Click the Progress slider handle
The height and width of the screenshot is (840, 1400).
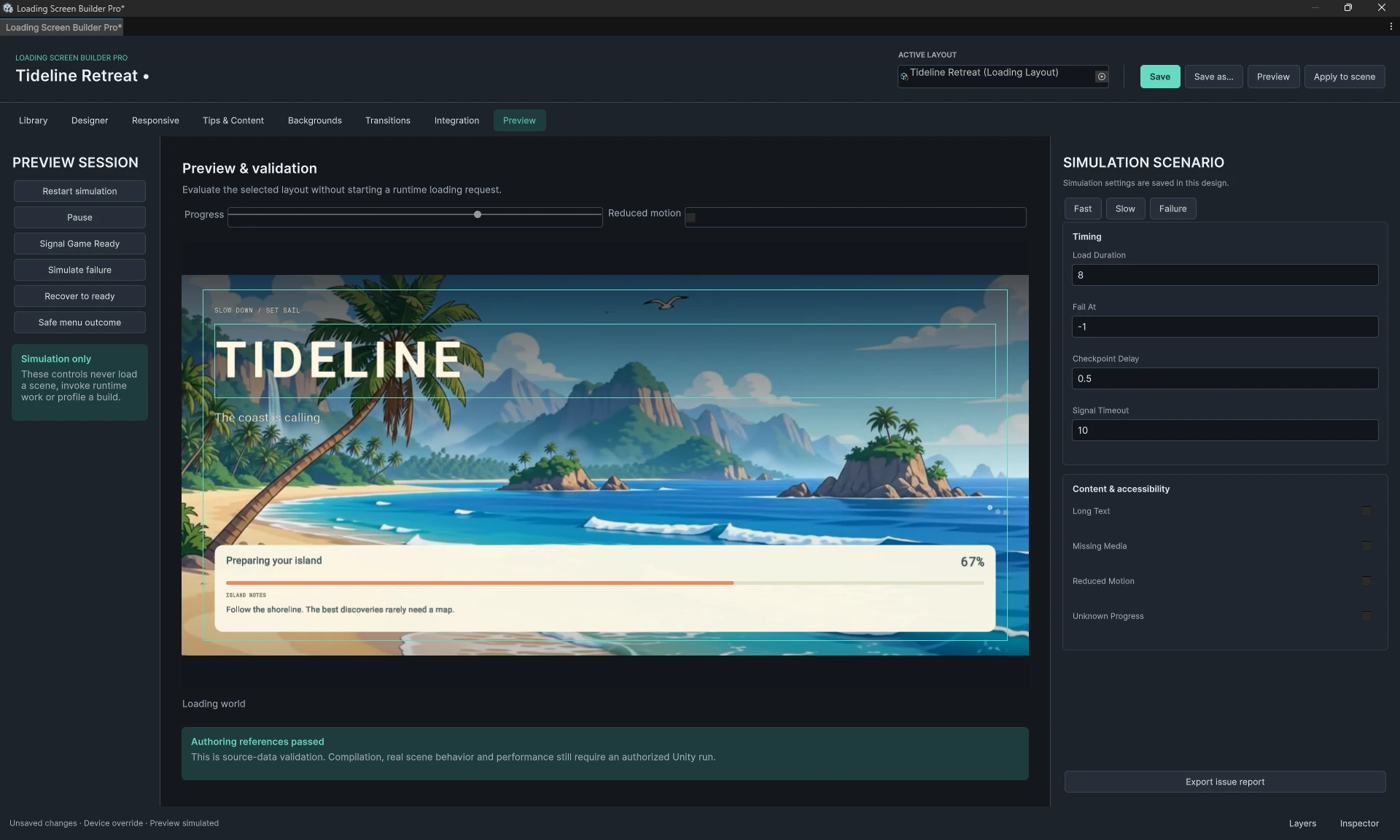tap(478, 214)
